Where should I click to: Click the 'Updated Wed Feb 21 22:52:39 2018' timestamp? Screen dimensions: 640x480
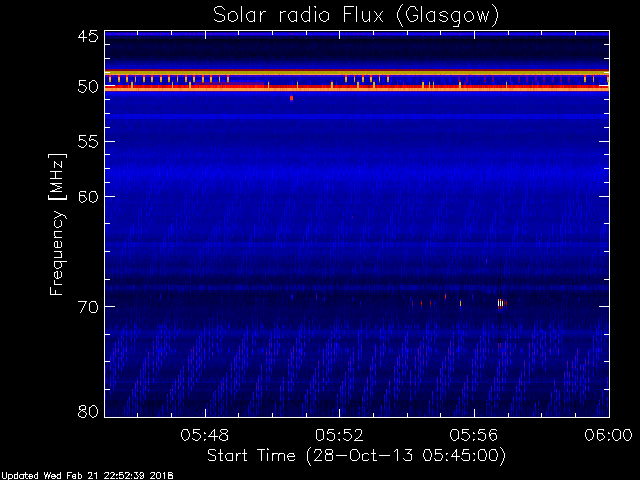(x=87, y=476)
